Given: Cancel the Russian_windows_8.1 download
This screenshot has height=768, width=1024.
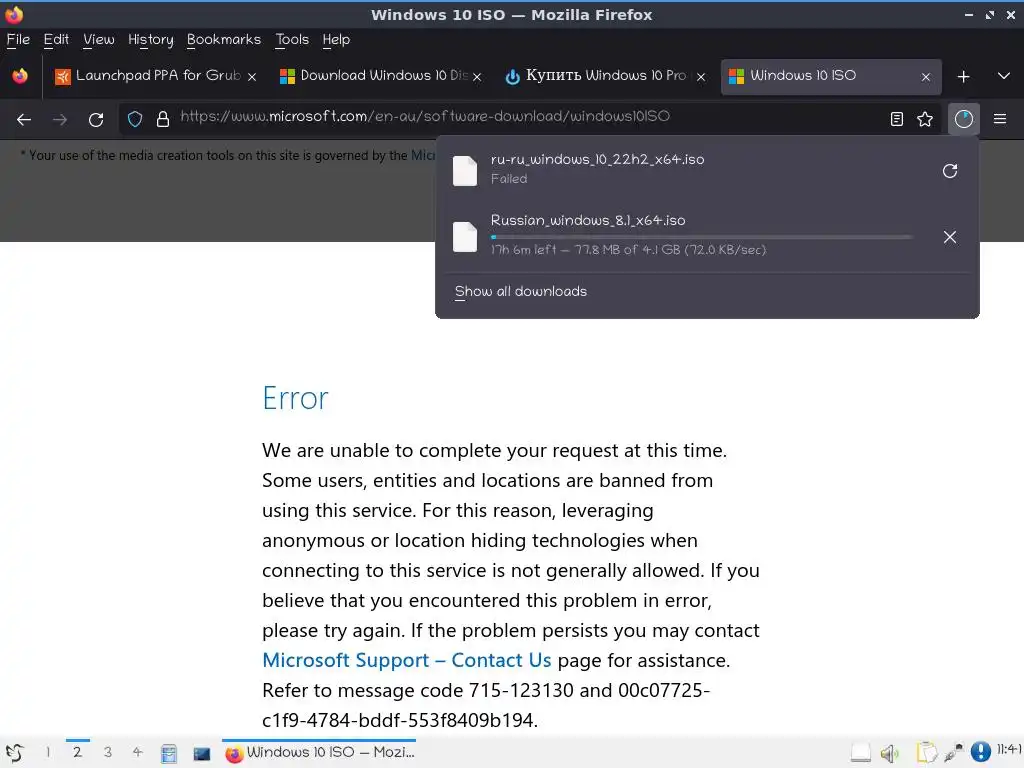Looking at the screenshot, I should (x=950, y=237).
